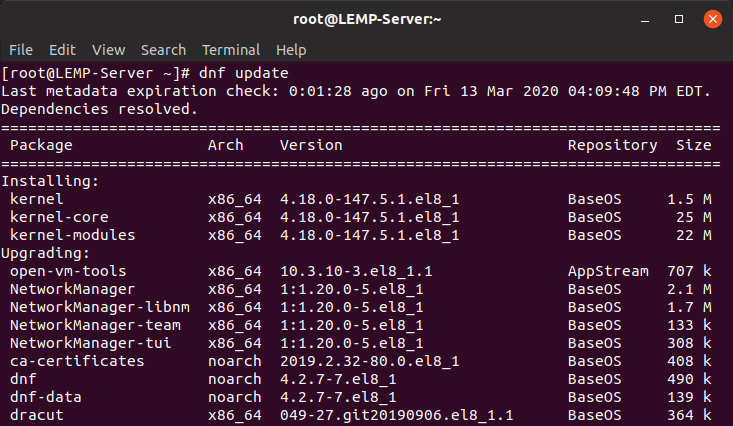Click the 'Repository' column header
The image size is (733, 426).
(612, 145)
